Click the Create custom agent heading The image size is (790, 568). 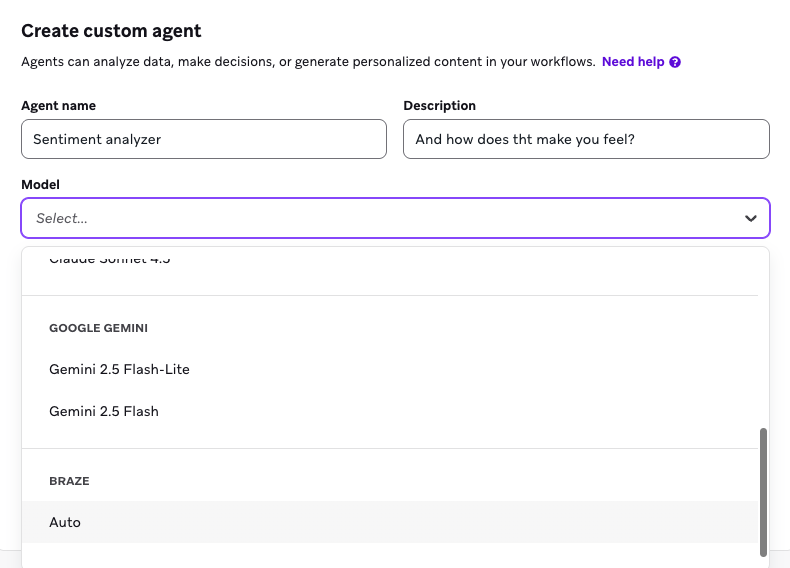pyautogui.click(x=111, y=32)
